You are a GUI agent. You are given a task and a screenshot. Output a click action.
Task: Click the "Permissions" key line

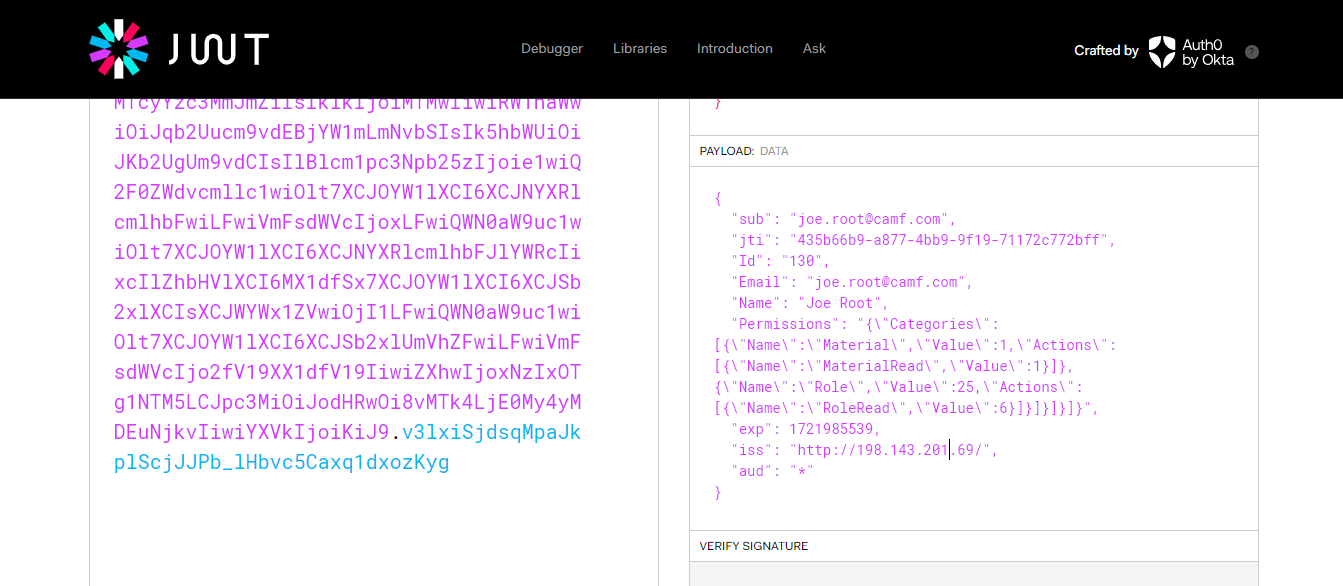click(x=865, y=324)
